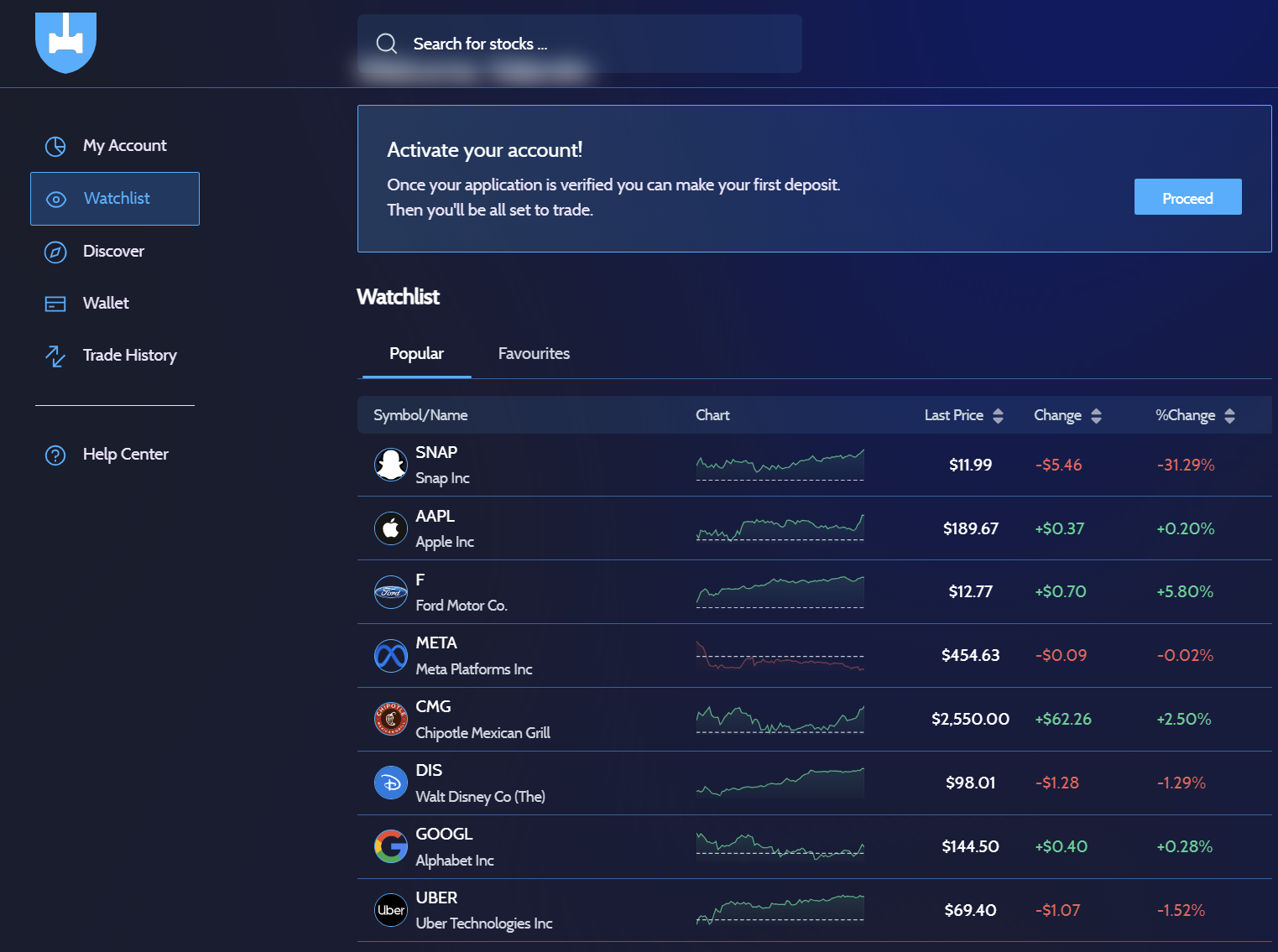The width and height of the screenshot is (1278, 952).
Task: Open GOOGL mini price chart
Action: pos(780,846)
